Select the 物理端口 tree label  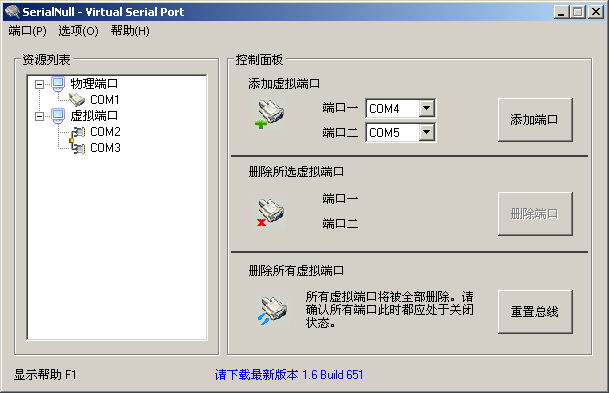pos(94,83)
